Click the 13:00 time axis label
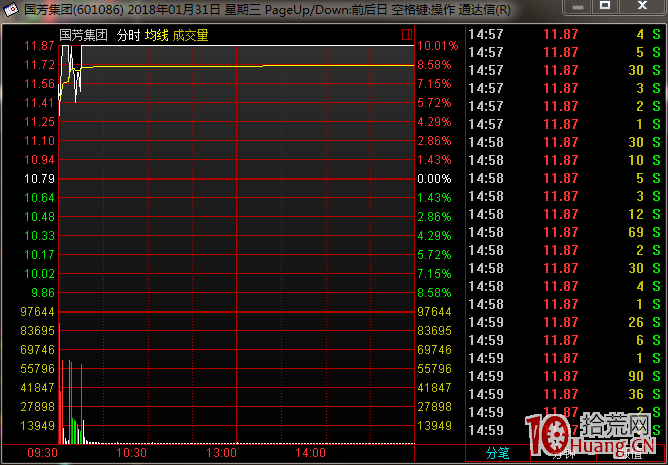The height and width of the screenshot is (465, 668). 221,453
